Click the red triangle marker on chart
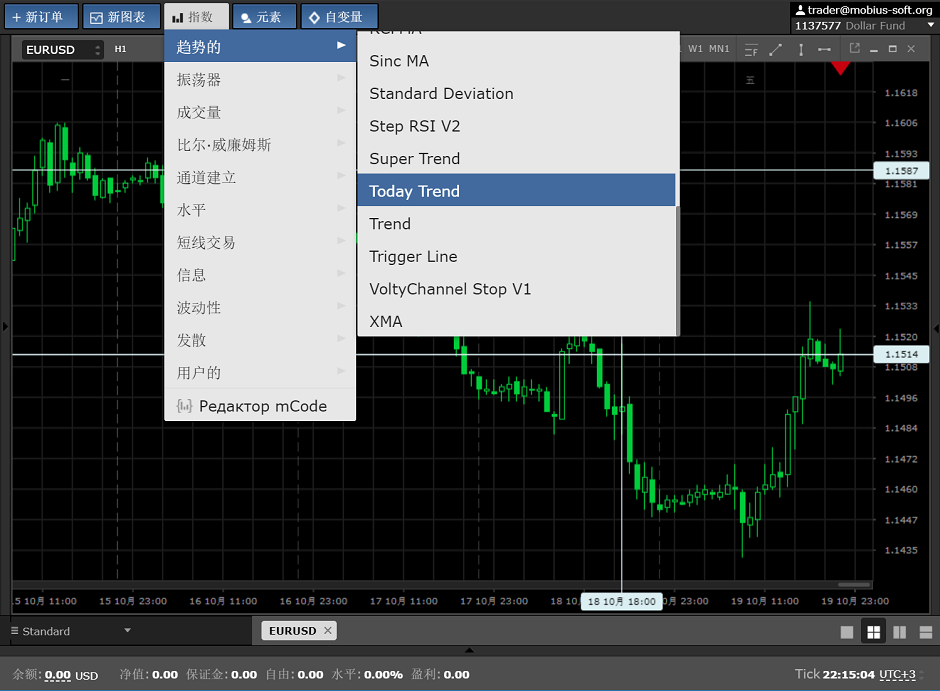 (840, 68)
